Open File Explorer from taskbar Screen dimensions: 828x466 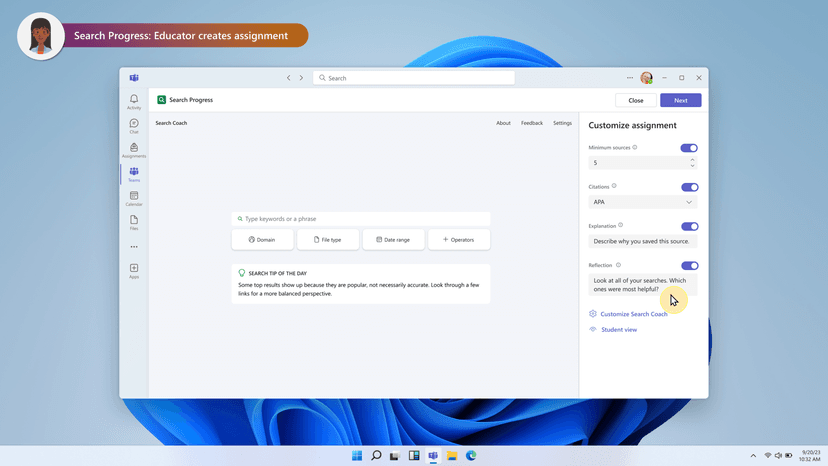pos(452,455)
